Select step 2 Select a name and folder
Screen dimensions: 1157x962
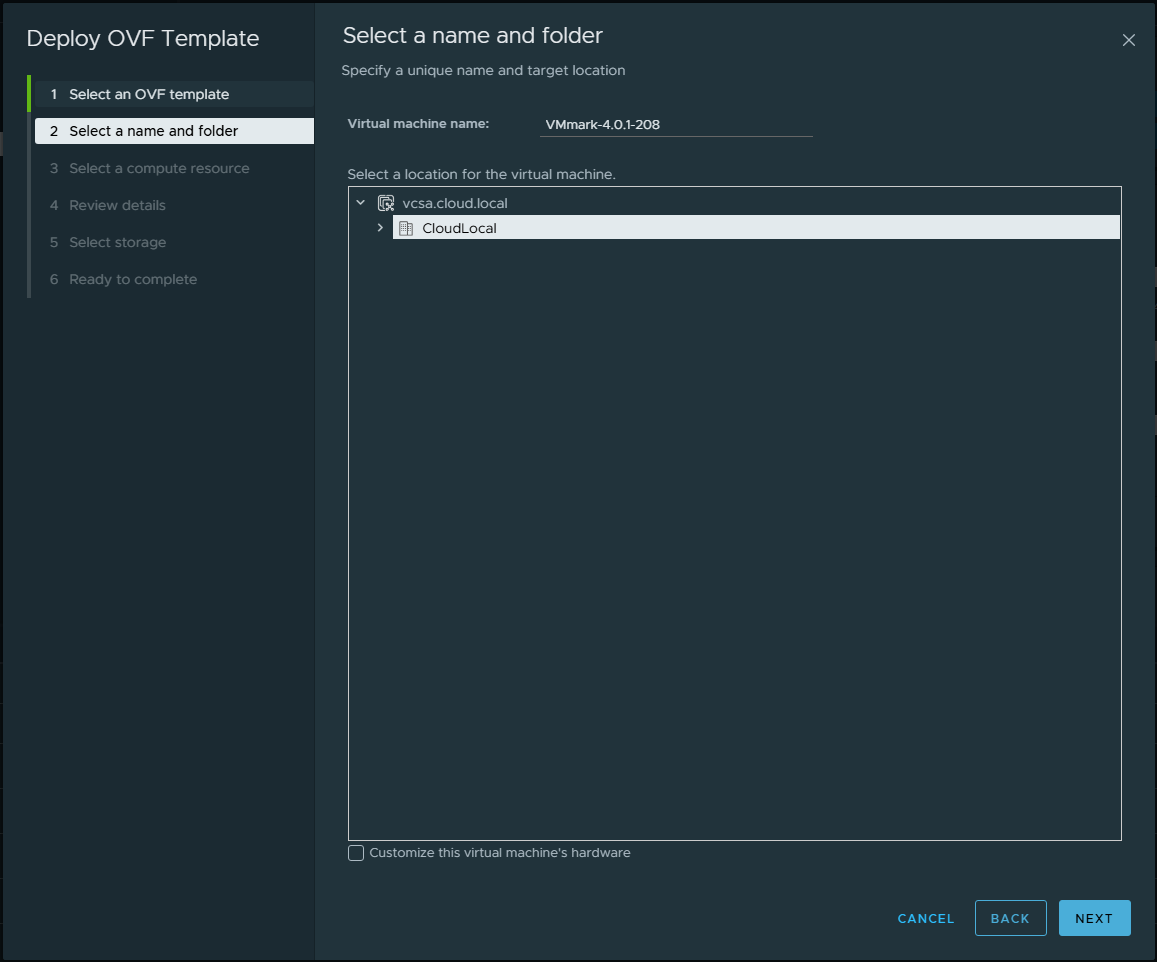click(174, 131)
